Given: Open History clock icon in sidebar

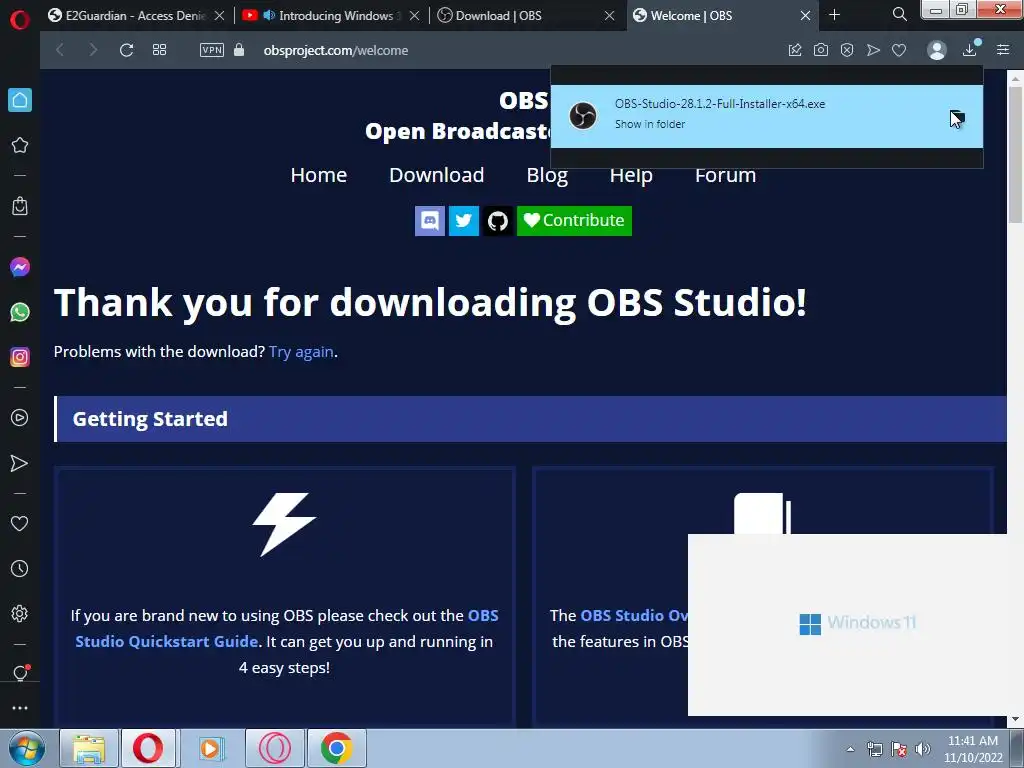Looking at the screenshot, I should coord(20,568).
